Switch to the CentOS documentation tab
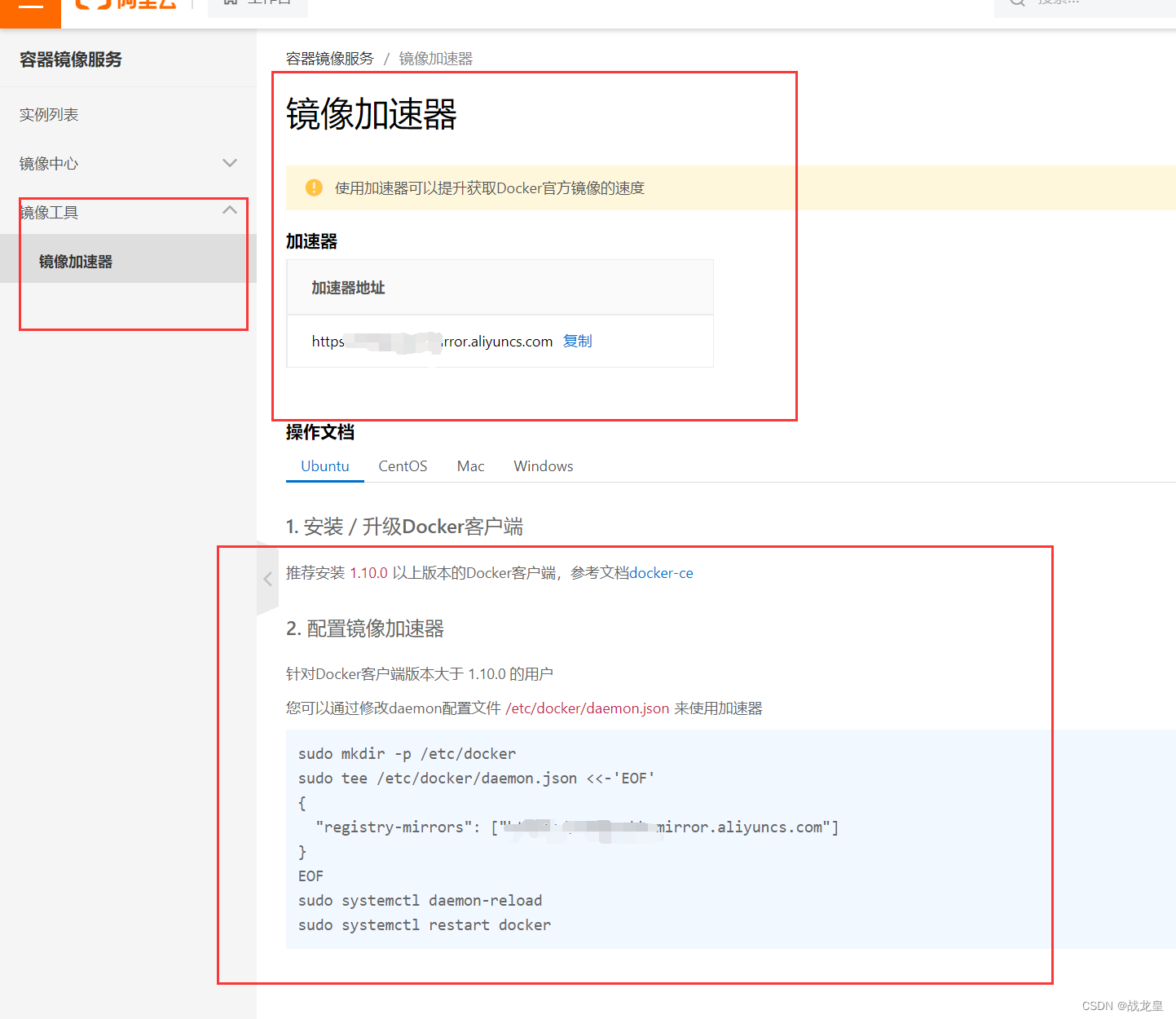1176x1019 pixels. [x=403, y=466]
